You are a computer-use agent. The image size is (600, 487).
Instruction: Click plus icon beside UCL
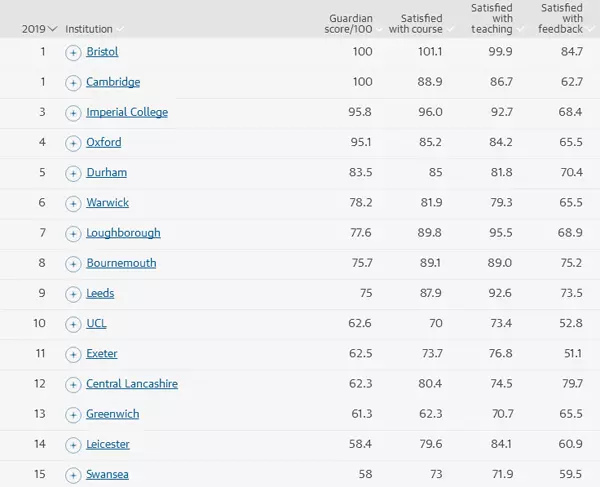pyautogui.click(x=73, y=324)
